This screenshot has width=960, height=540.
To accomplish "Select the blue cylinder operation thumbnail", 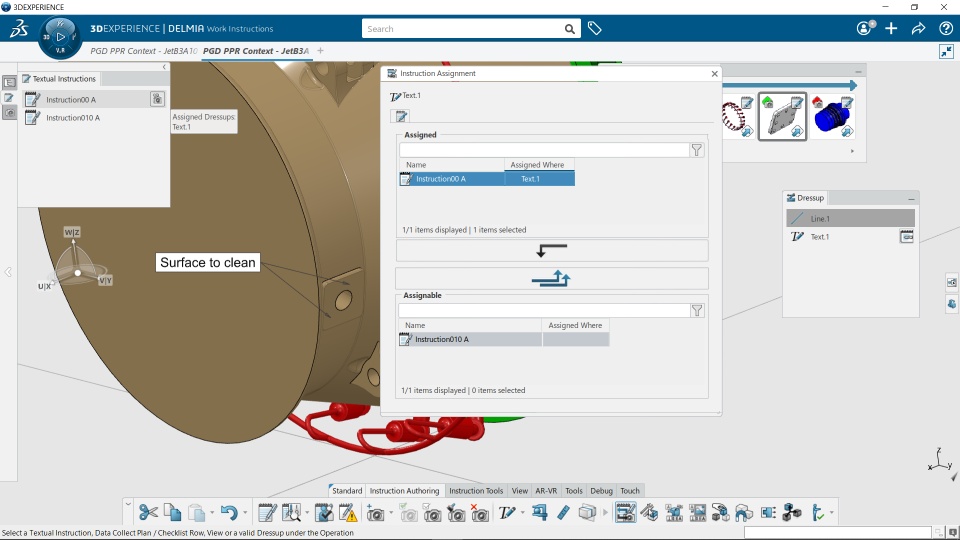I will point(832,116).
